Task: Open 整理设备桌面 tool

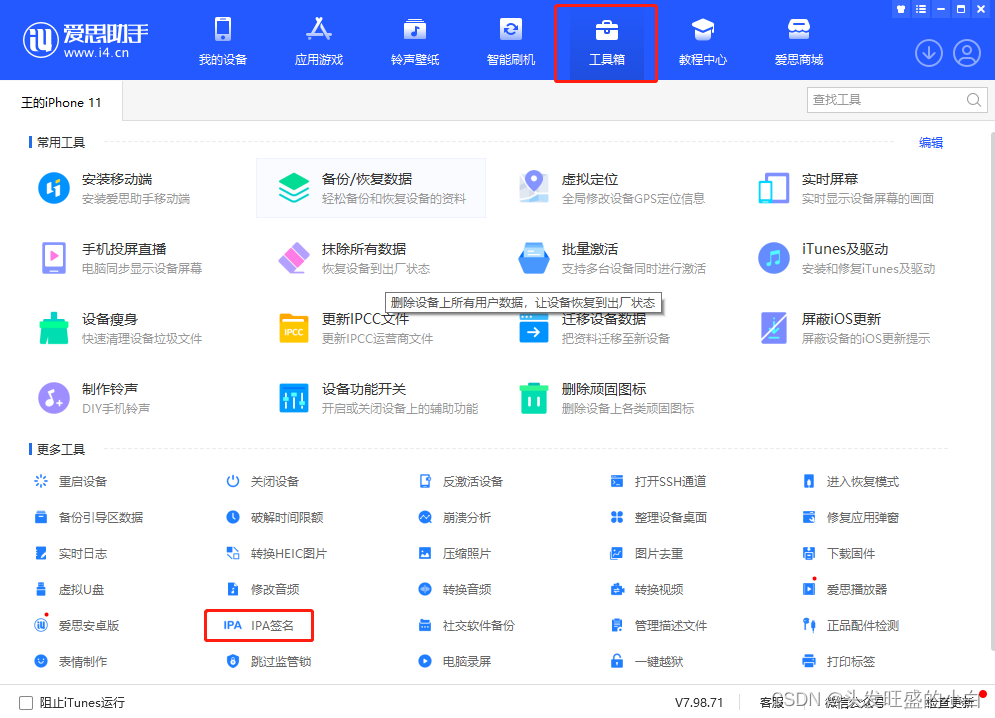Action: coord(659,517)
